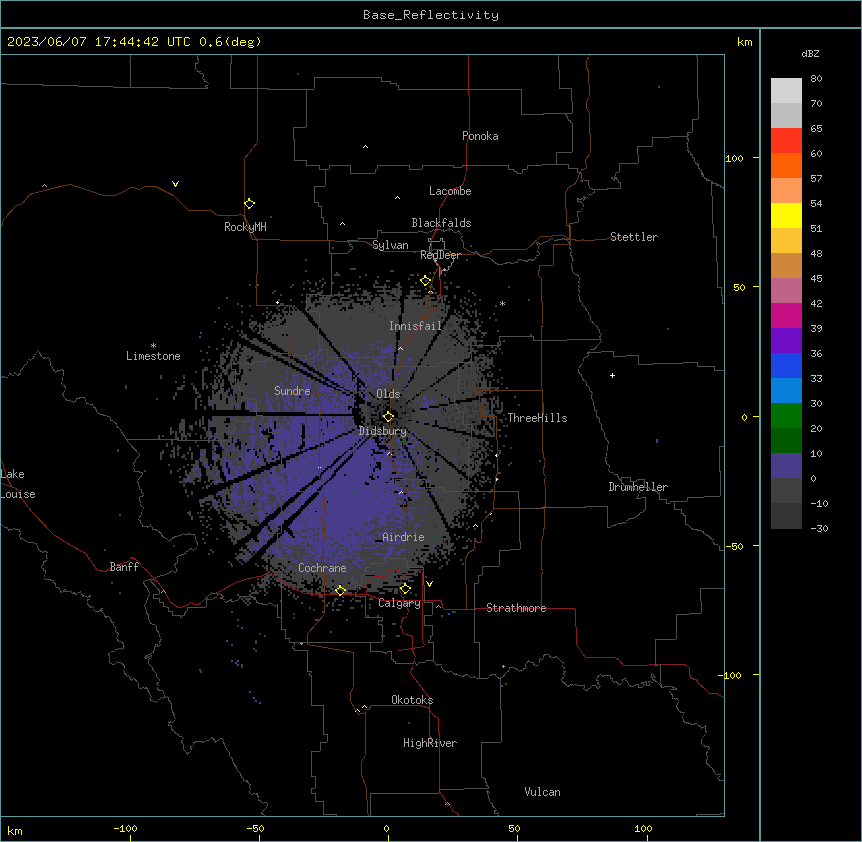
Task: Click the asterisk marker above the Limestone label
Action: point(153,346)
